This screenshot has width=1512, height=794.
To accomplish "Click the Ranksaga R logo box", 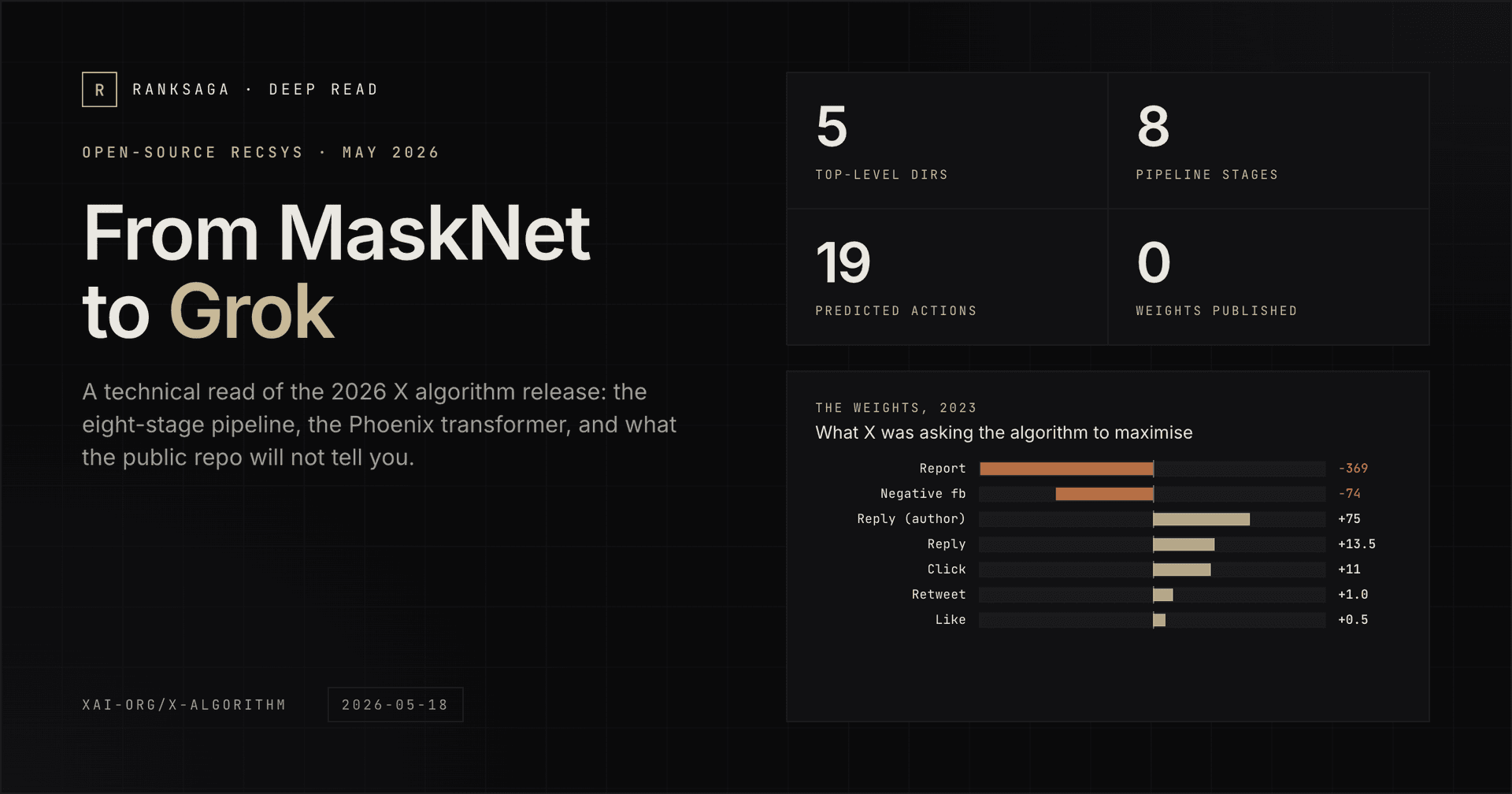I will pyautogui.click(x=99, y=90).
